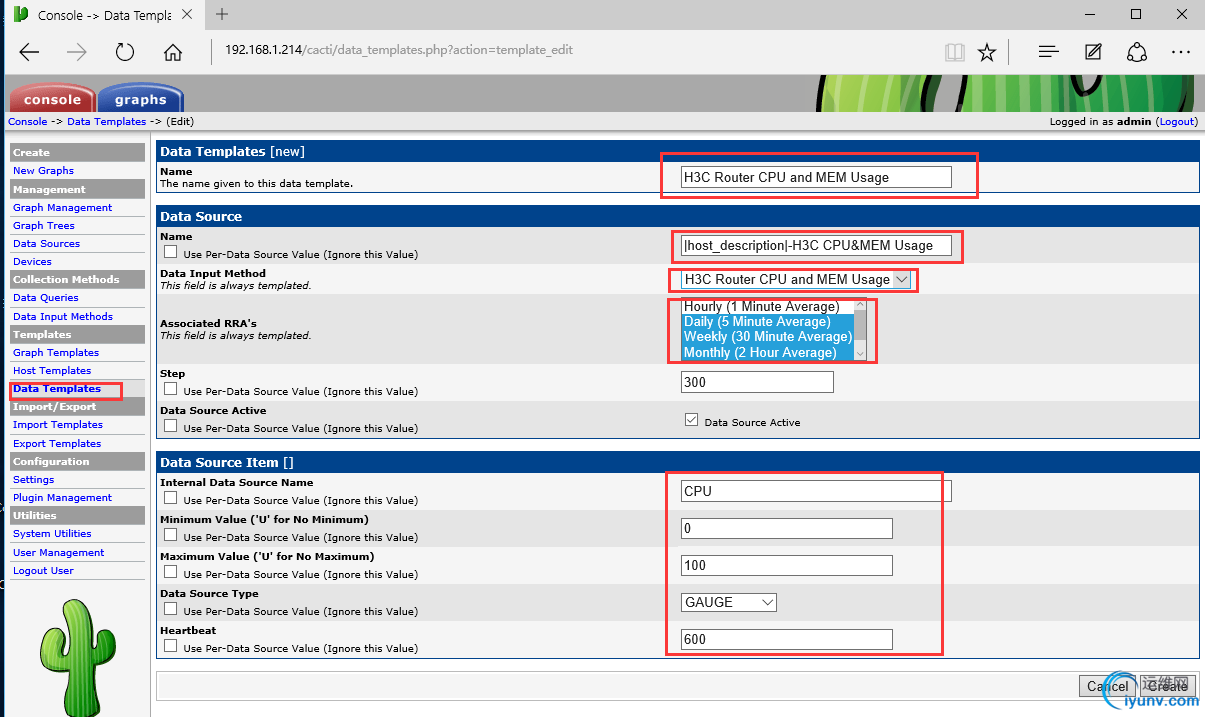1205x717 pixels.
Task: Close the Console Data Templates tab
Action: pyautogui.click(x=188, y=15)
